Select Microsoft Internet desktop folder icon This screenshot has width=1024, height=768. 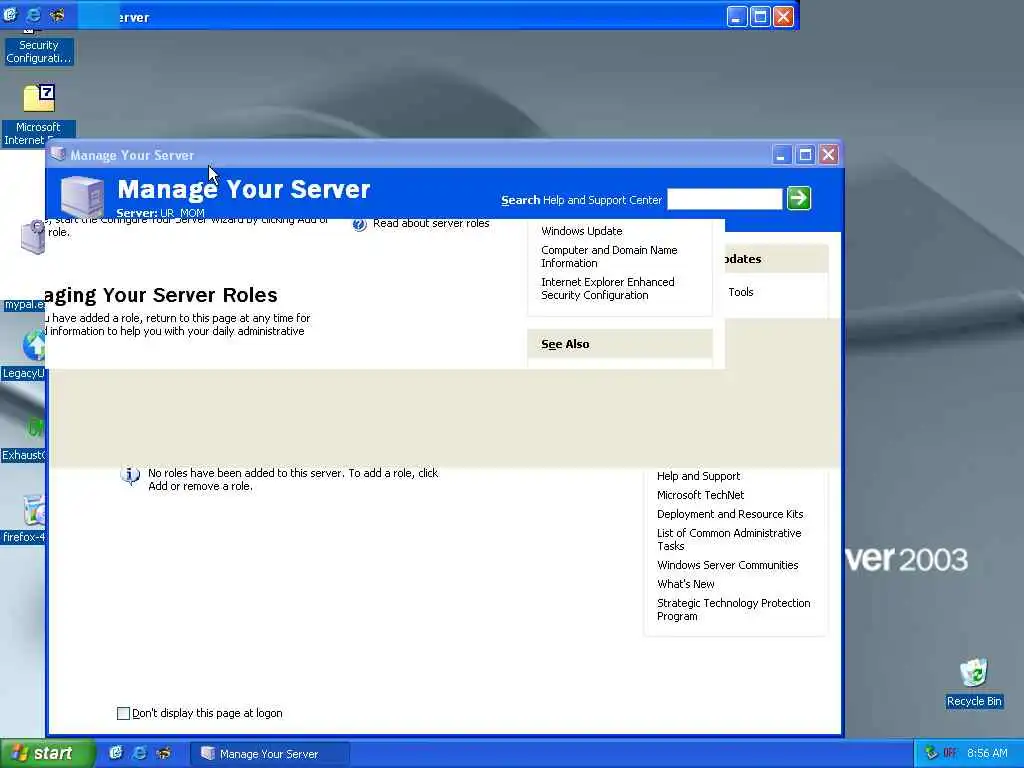pyautogui.click(x=39, y=99)
